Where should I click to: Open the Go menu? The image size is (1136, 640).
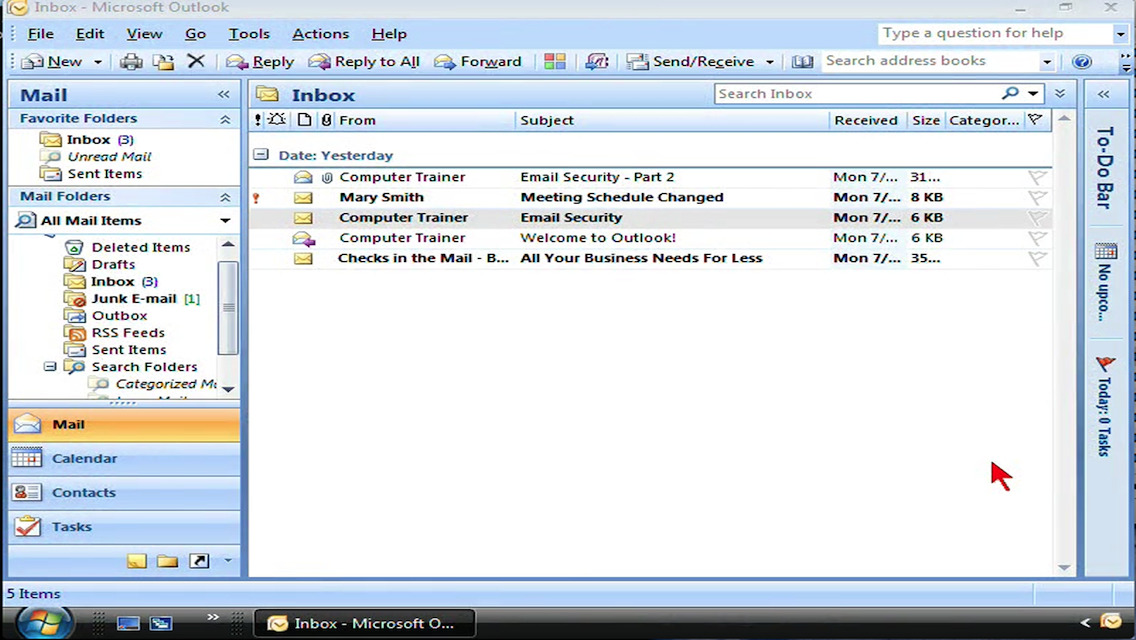[x=195, y=34]
